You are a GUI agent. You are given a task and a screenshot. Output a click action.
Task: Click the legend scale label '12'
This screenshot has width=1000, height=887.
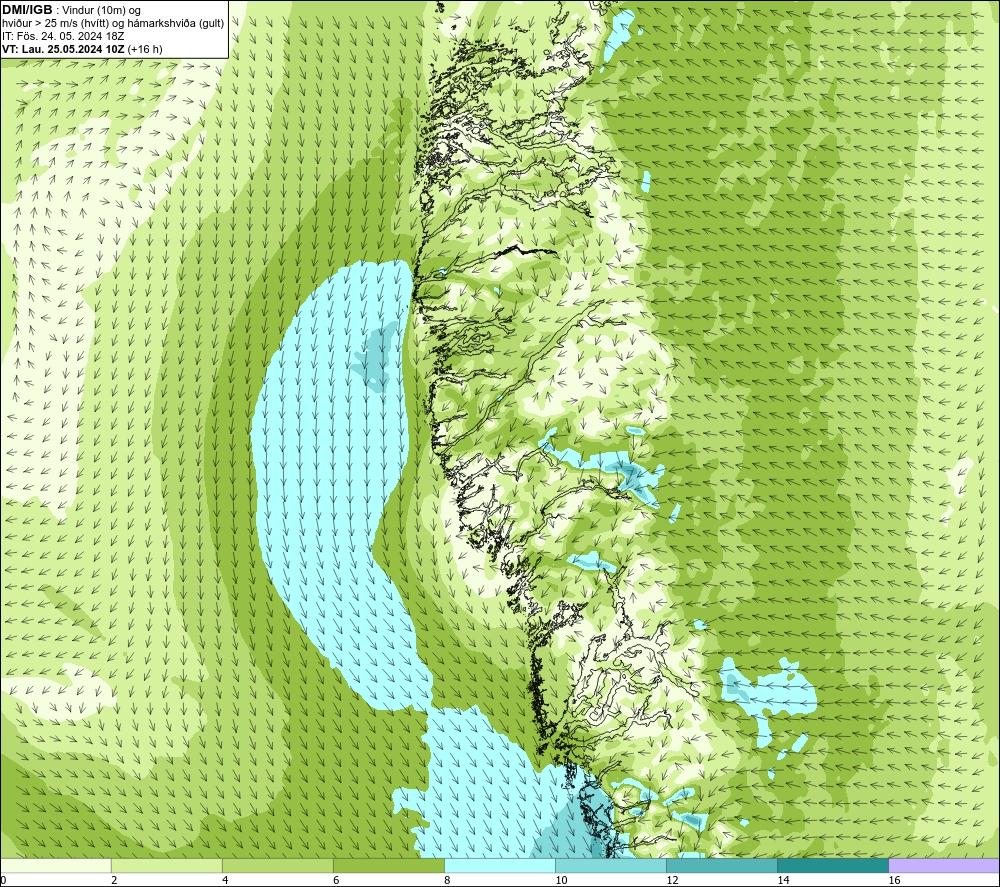pyautogui.click(x=672, y=880)
